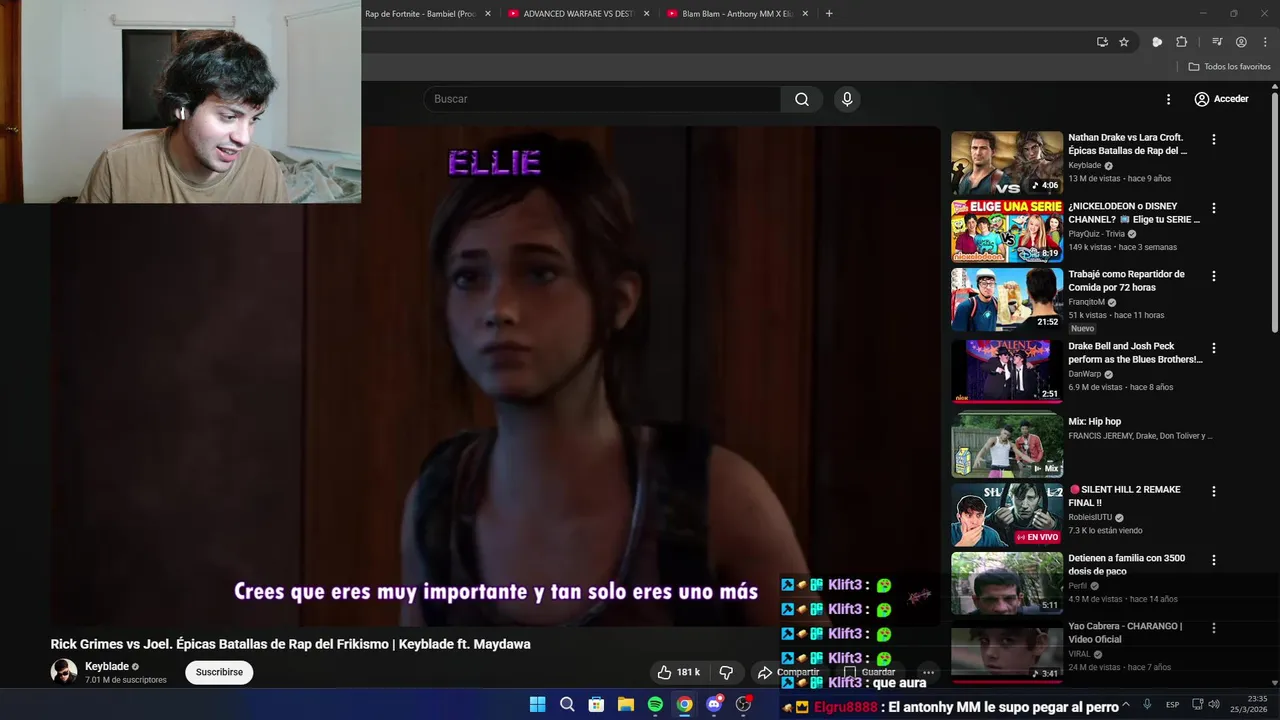Click the YouTube search magnifier button
Image resolution: width=1280 pixels, height=720 pixels.
pos(802,99)
